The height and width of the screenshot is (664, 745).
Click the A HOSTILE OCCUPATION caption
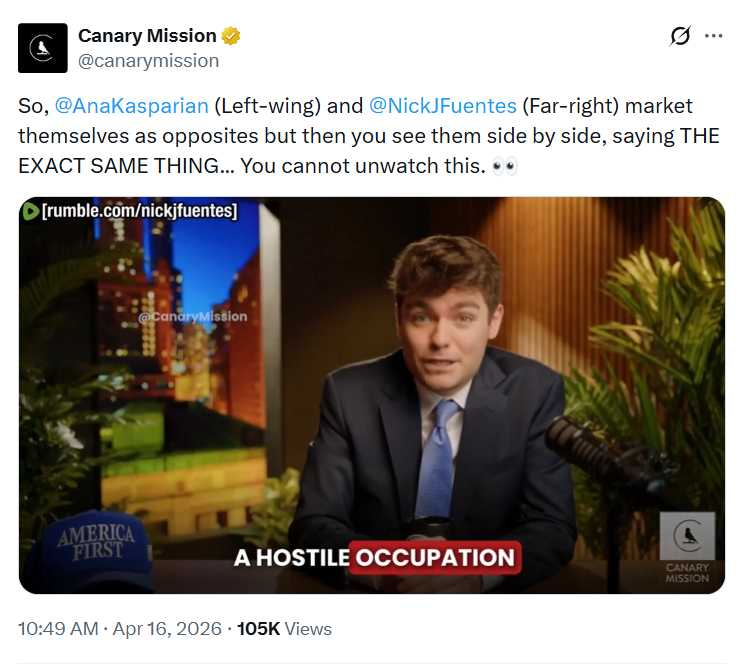pyautogui.click(x=376, y=557)
